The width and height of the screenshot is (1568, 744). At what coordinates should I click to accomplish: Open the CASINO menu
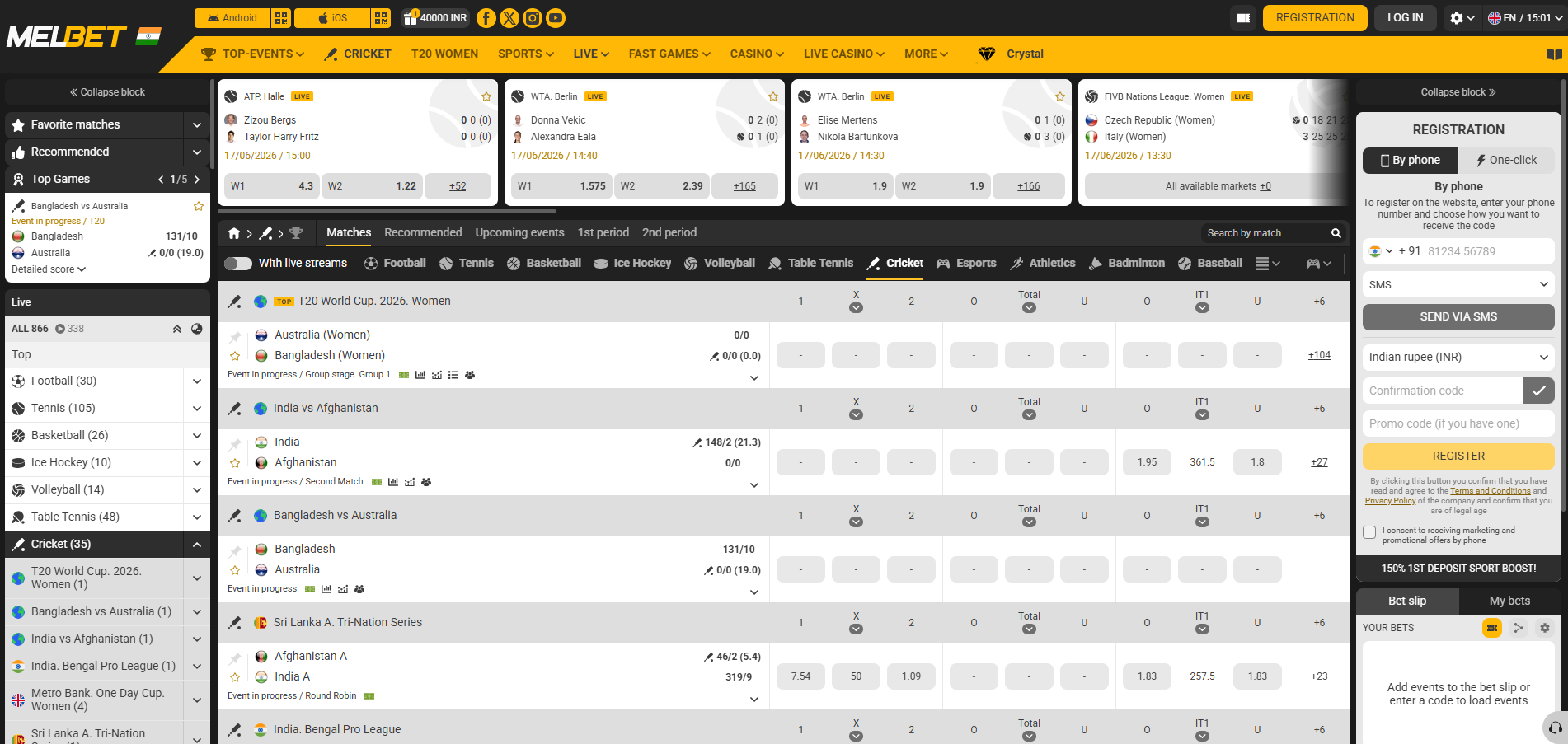click(x=756, y=54)
